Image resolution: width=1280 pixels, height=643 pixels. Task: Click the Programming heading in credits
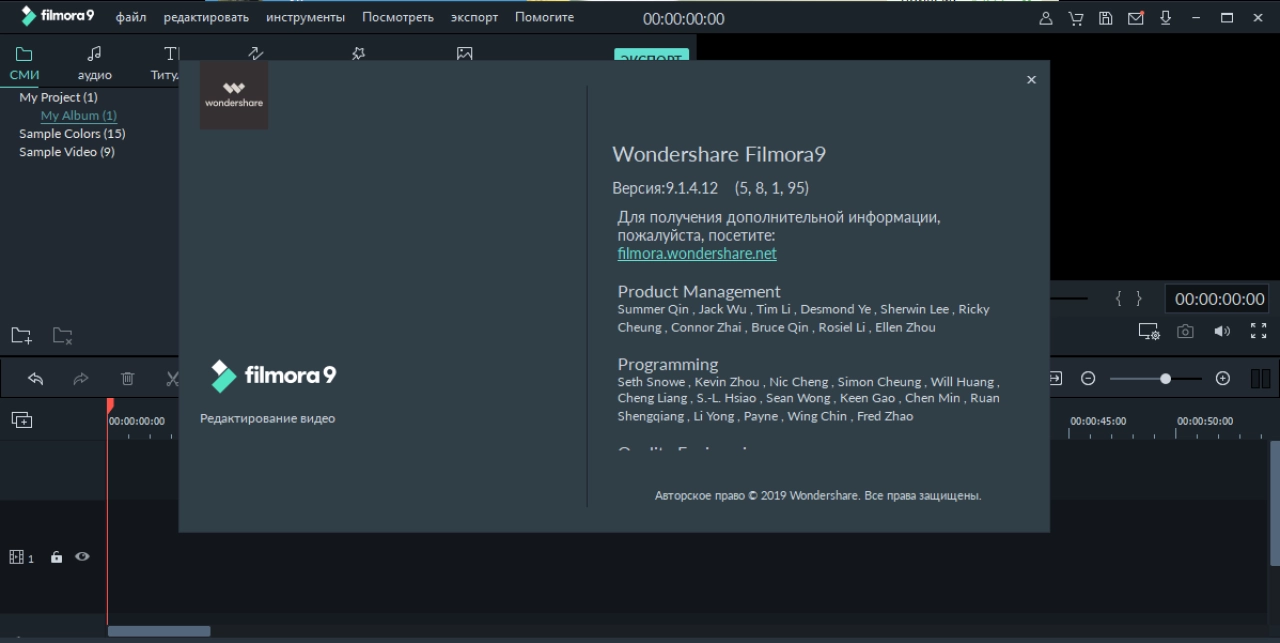coord(668,364)
